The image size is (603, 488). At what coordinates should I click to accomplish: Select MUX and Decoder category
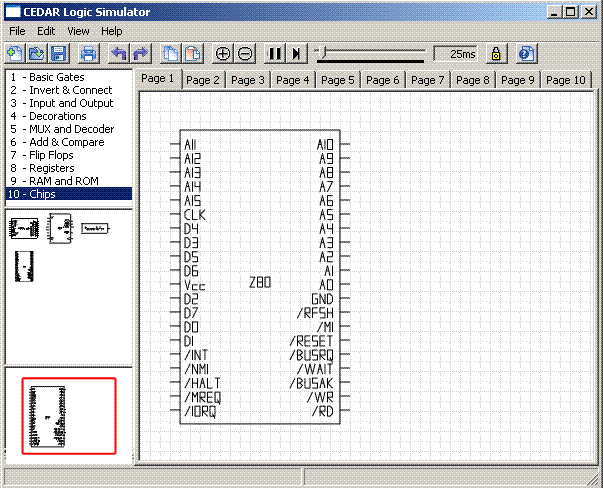(x=69, y=129)
